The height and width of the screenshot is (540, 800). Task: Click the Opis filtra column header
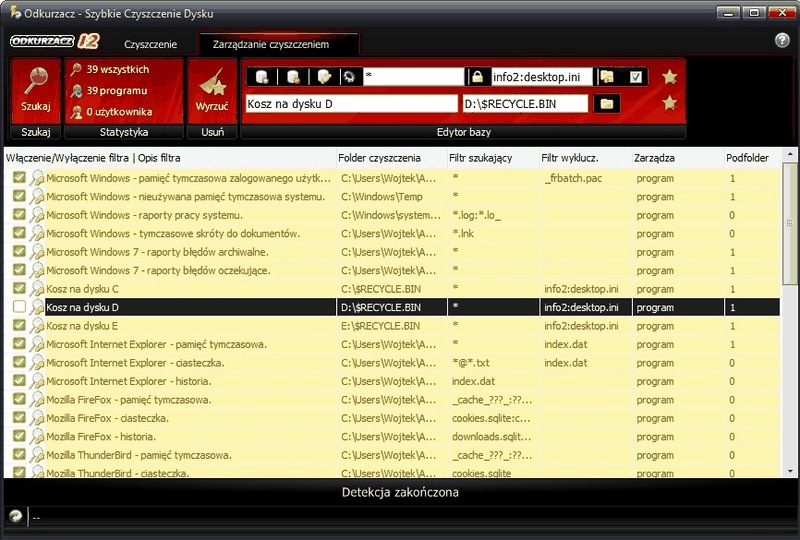click(159, 158)
